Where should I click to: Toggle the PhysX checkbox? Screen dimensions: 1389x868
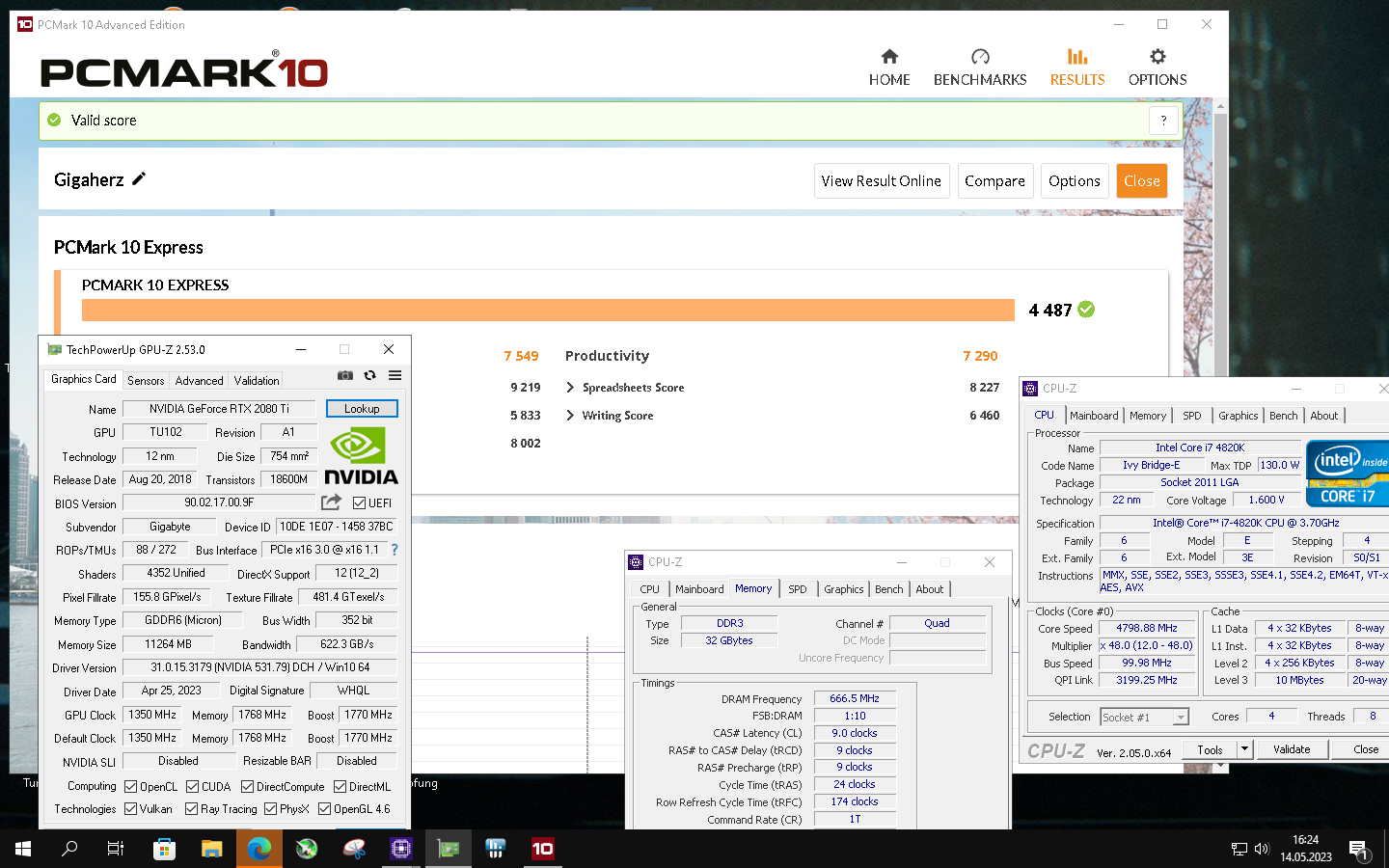point(271,809)
